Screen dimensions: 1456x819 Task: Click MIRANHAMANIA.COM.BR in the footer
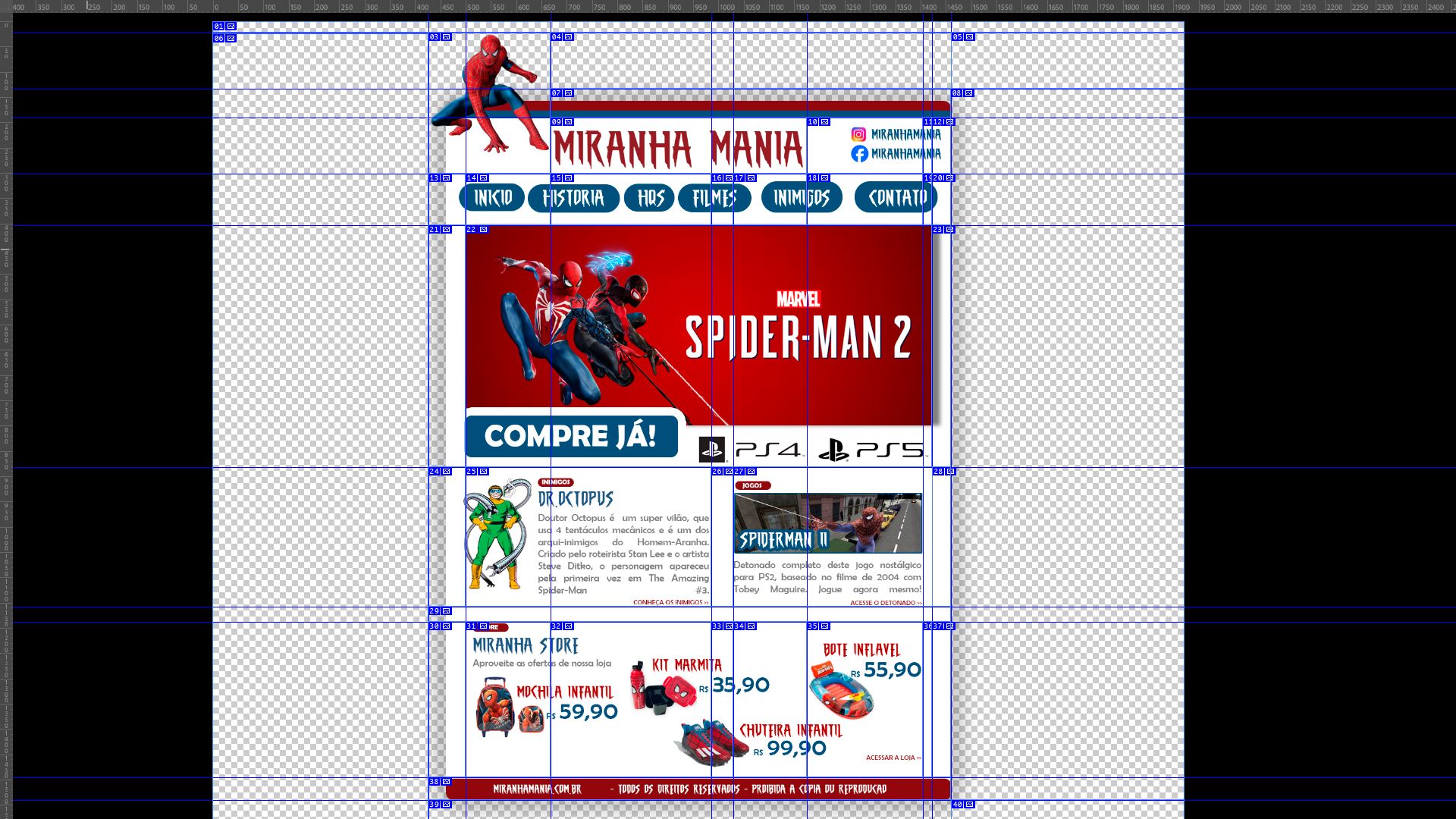point(537,789)
